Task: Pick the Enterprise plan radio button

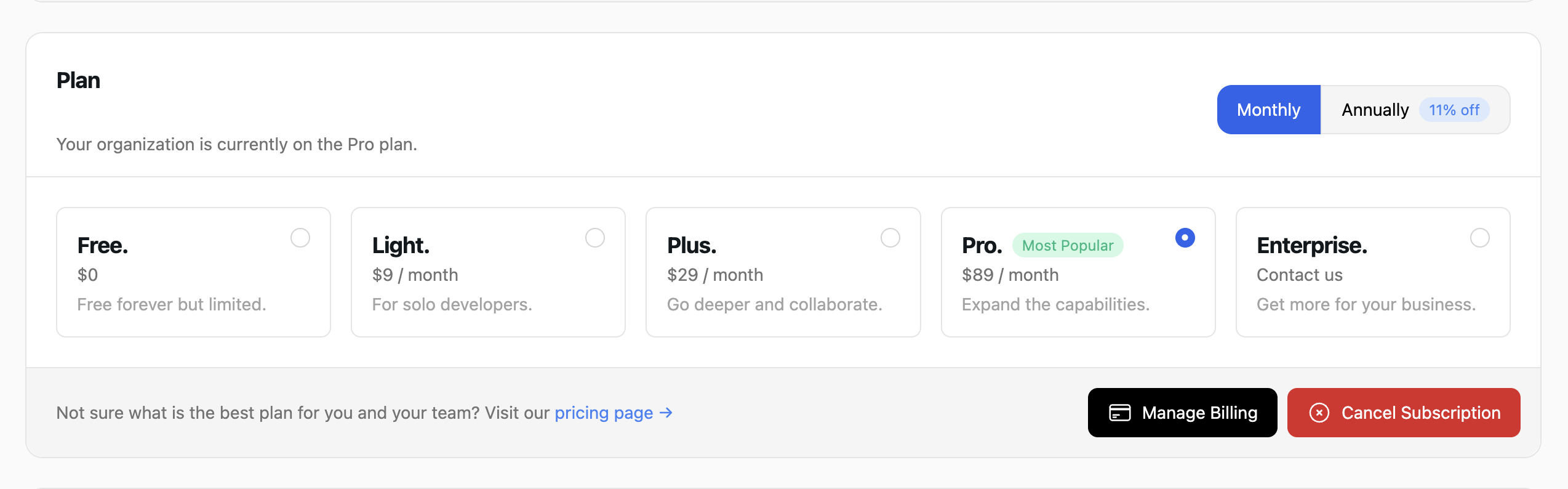Action: [x=1479, y=238]
